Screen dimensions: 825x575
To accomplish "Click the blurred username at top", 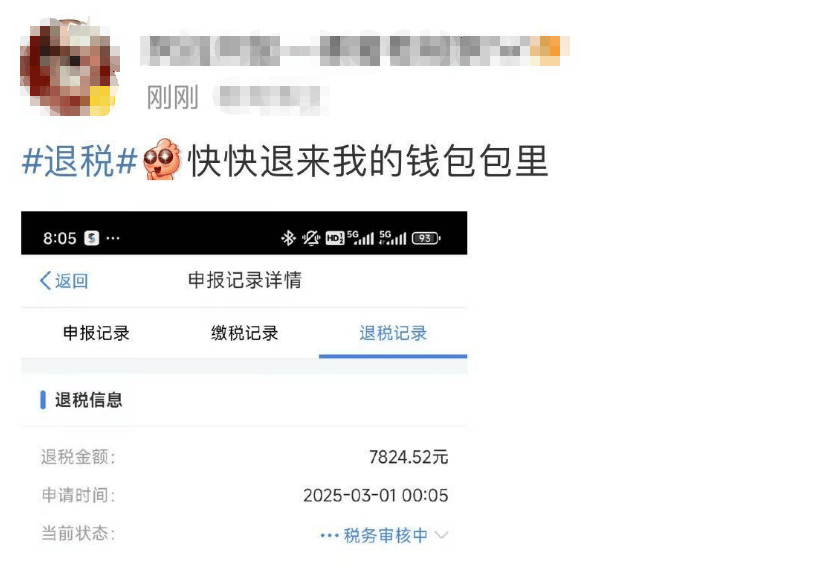I will coord(355,51).
